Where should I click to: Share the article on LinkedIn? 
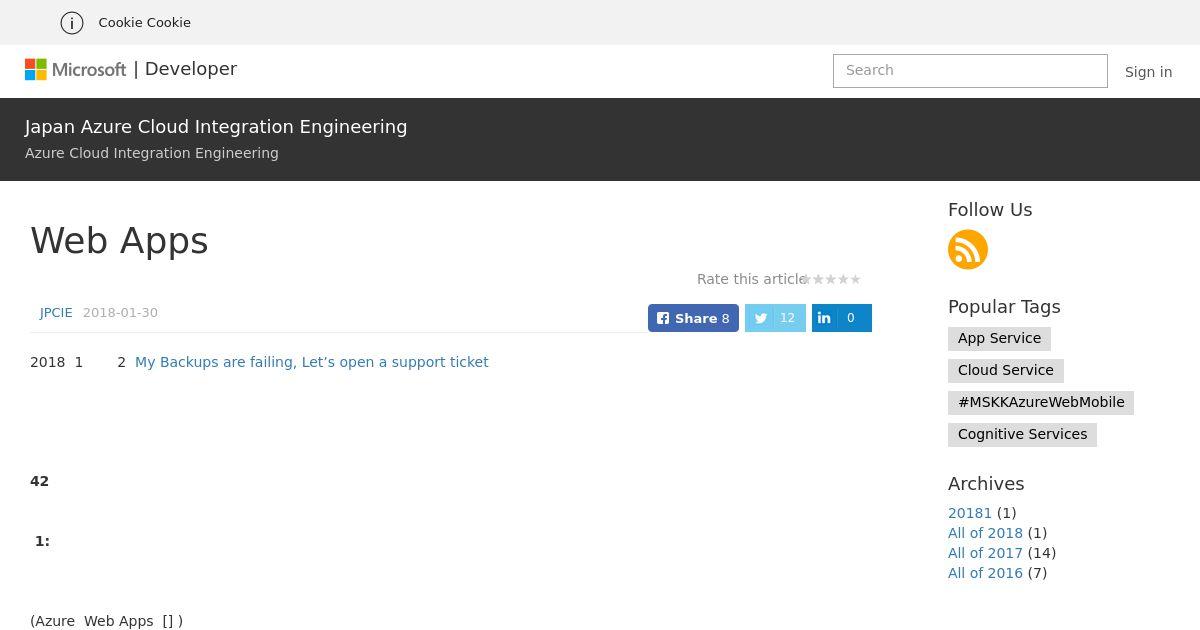tap(842, 318)
